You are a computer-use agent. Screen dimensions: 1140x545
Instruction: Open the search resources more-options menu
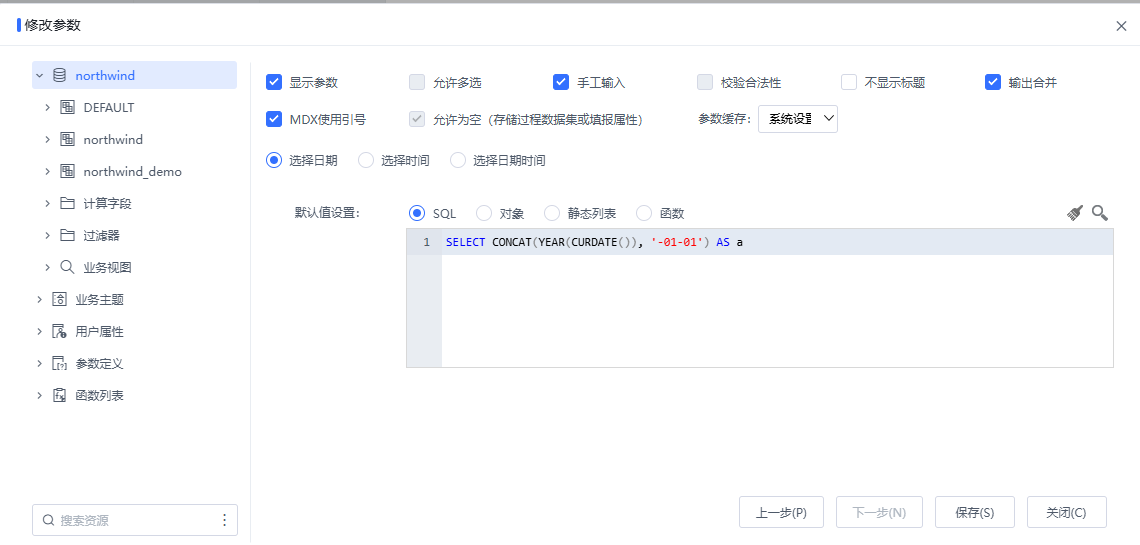(225, 520)
